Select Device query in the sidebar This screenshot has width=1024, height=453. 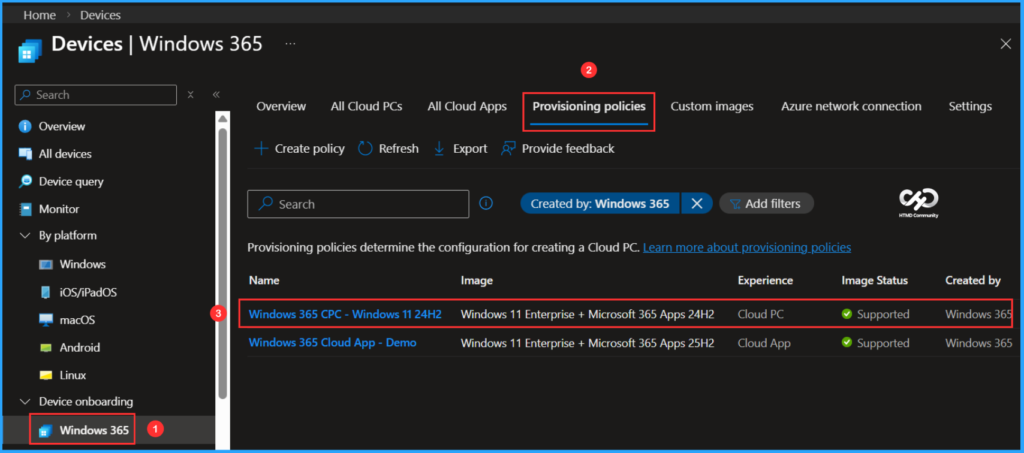point(71,181)
